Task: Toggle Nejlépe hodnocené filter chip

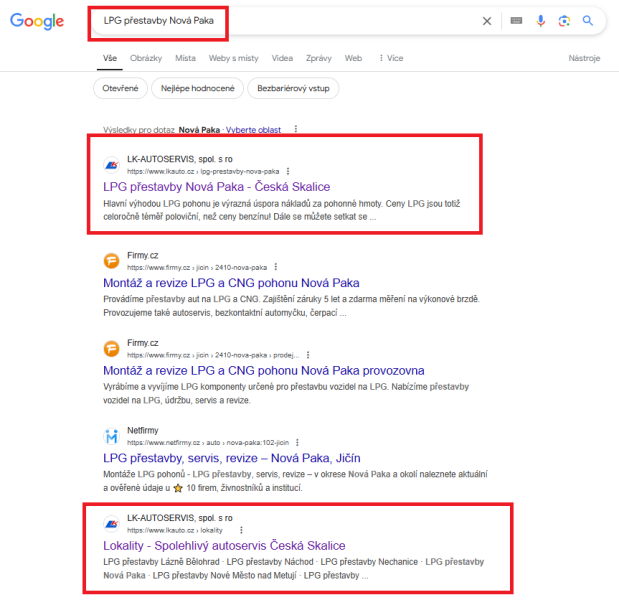Action: pyautogui.click(x=197, y=88)
